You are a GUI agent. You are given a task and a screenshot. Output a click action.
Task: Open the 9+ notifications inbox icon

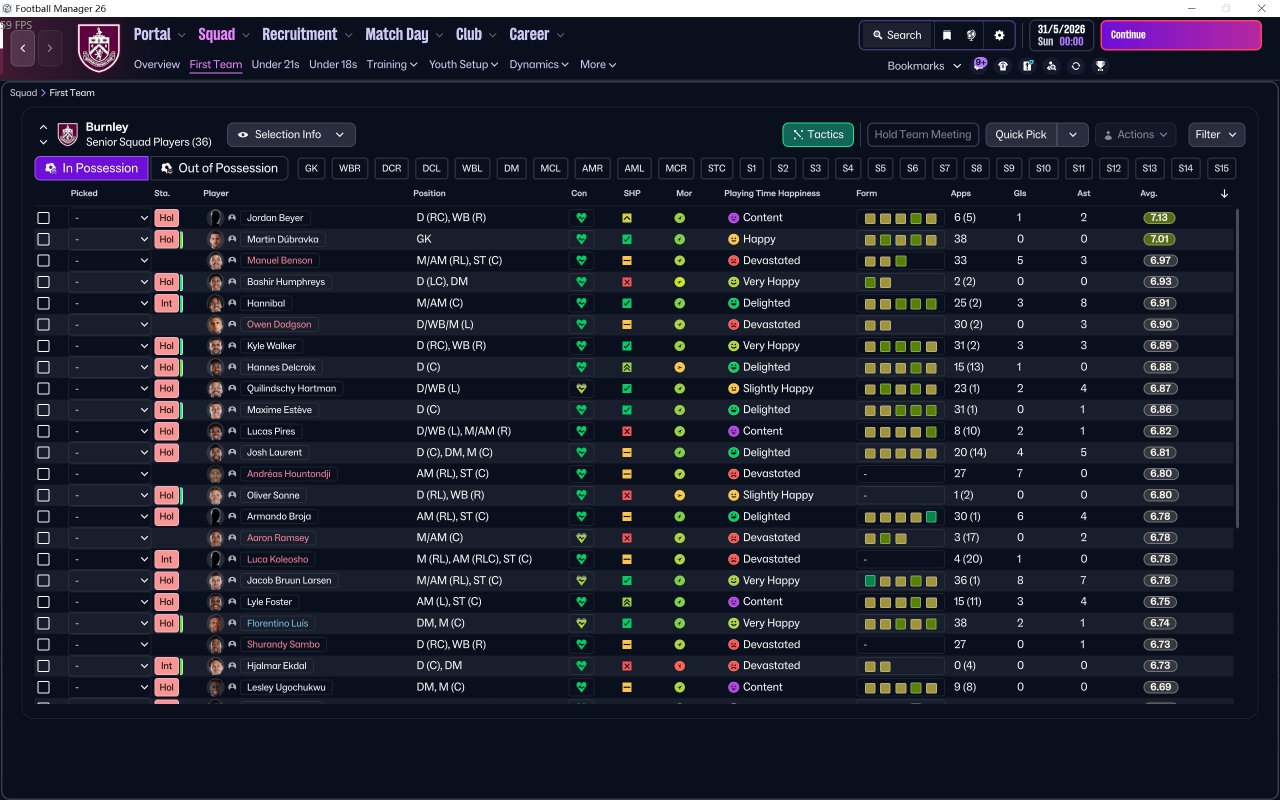[980, 64]
